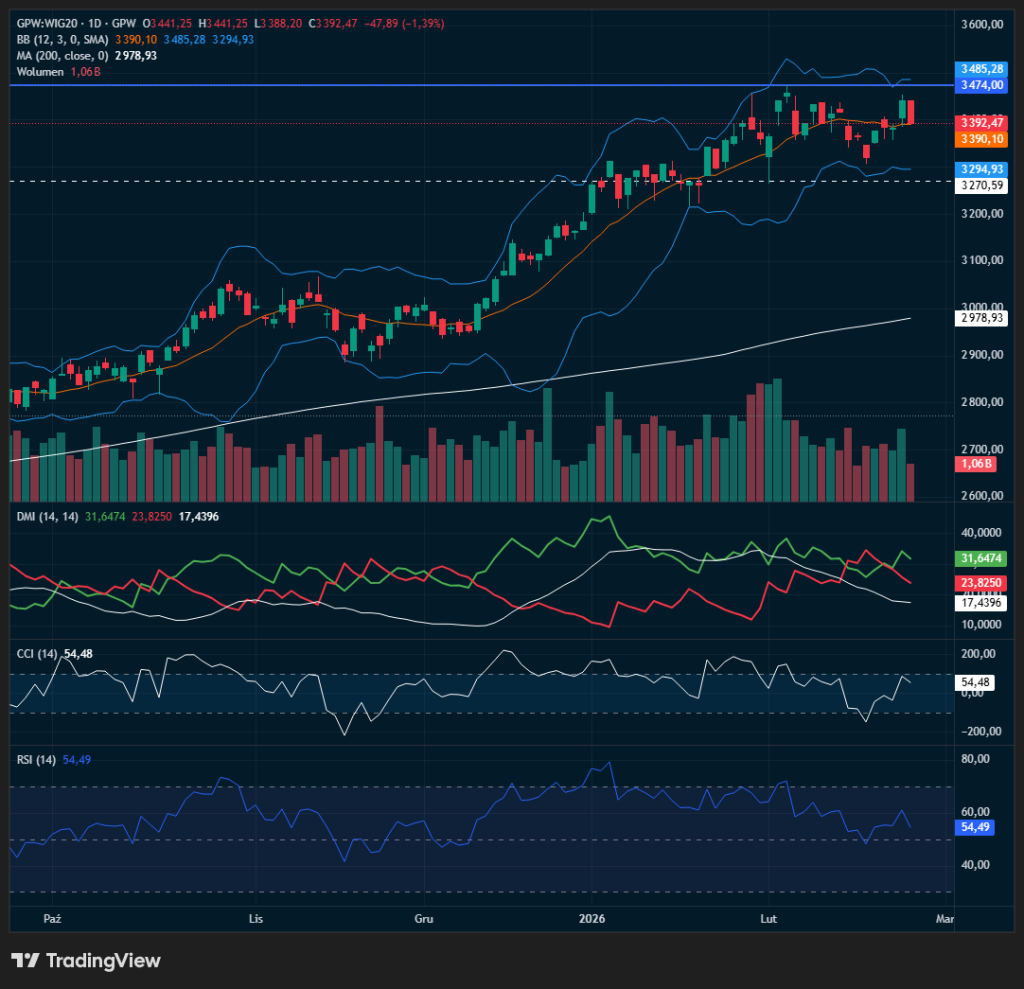
Task: Click the Wolumen indicator label
Action: (x=41, y=72)
